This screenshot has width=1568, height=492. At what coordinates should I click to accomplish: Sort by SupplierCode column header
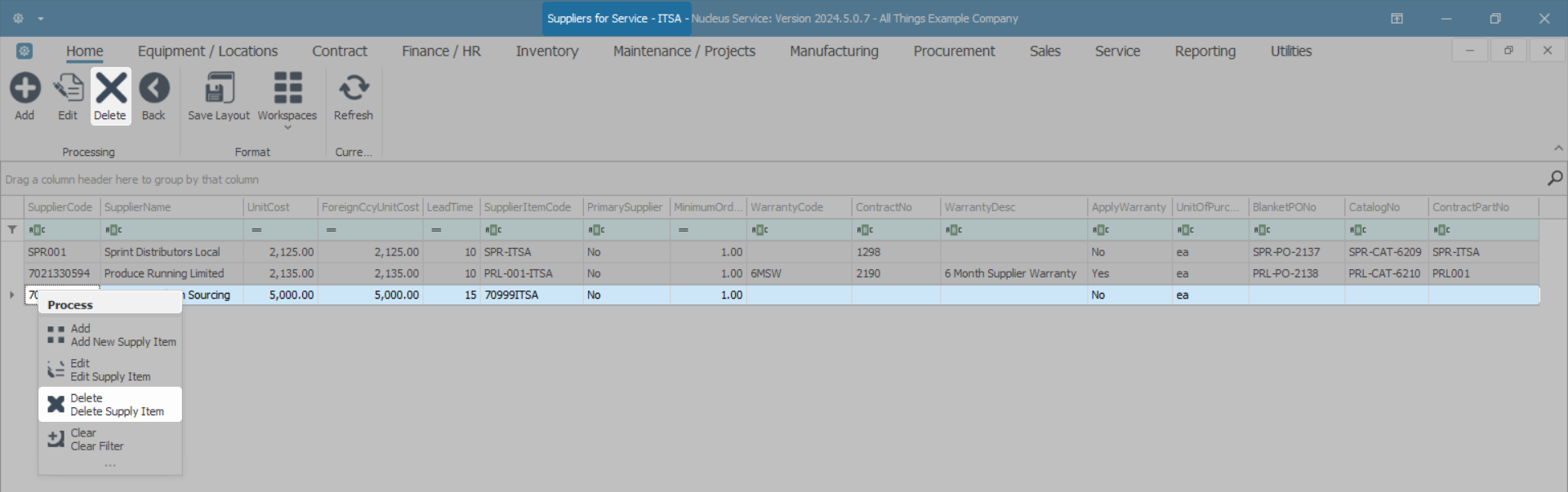[x=62, y=207]
